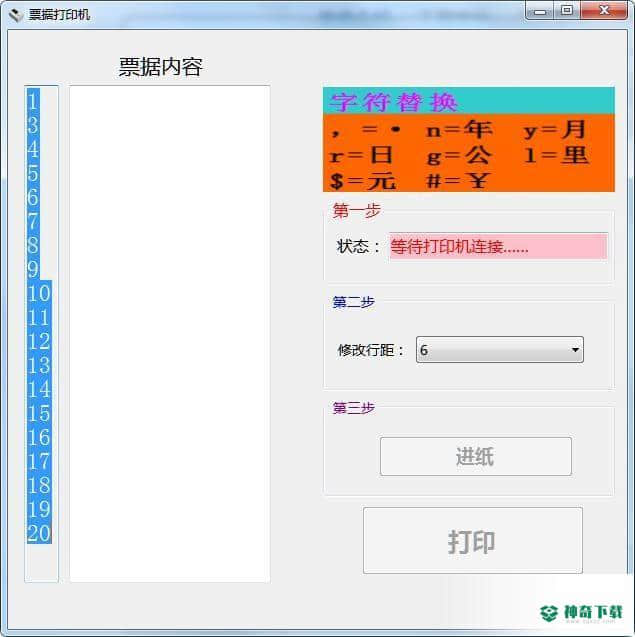Select line number 9 in list
Screen dimensions: 635x637
coord(33,269)
